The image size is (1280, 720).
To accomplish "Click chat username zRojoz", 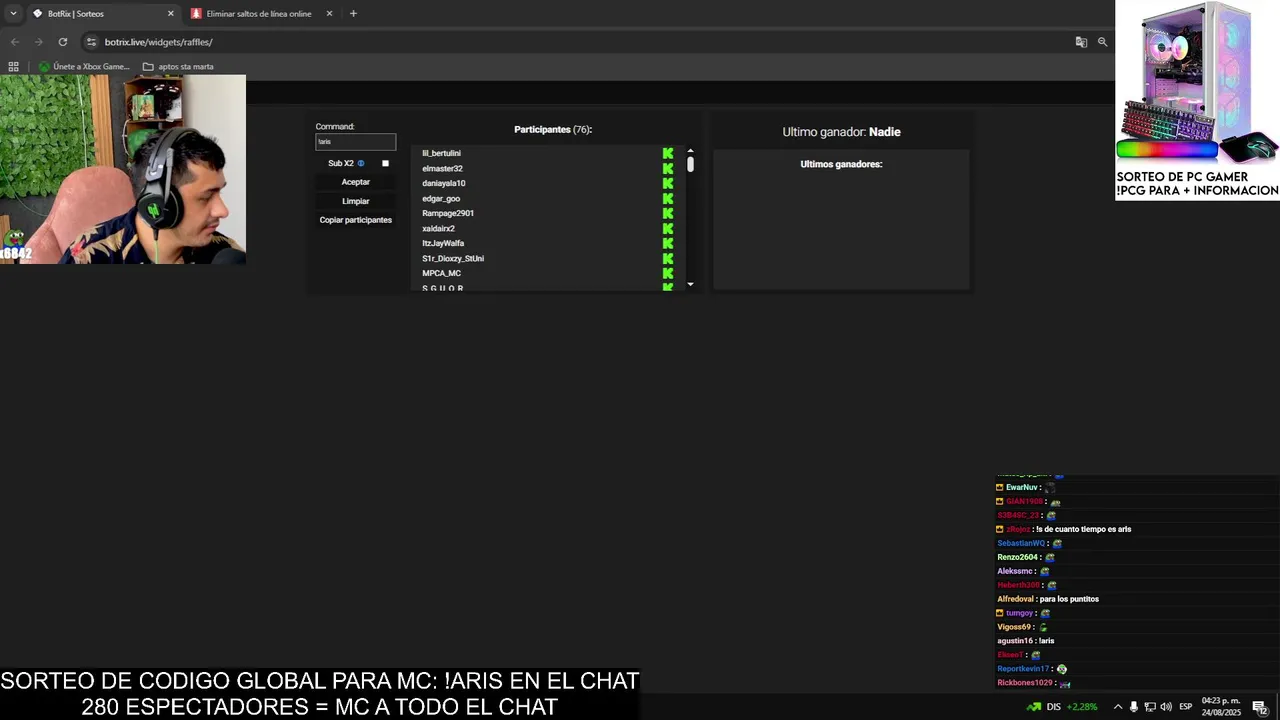I will coord(1017,529).
